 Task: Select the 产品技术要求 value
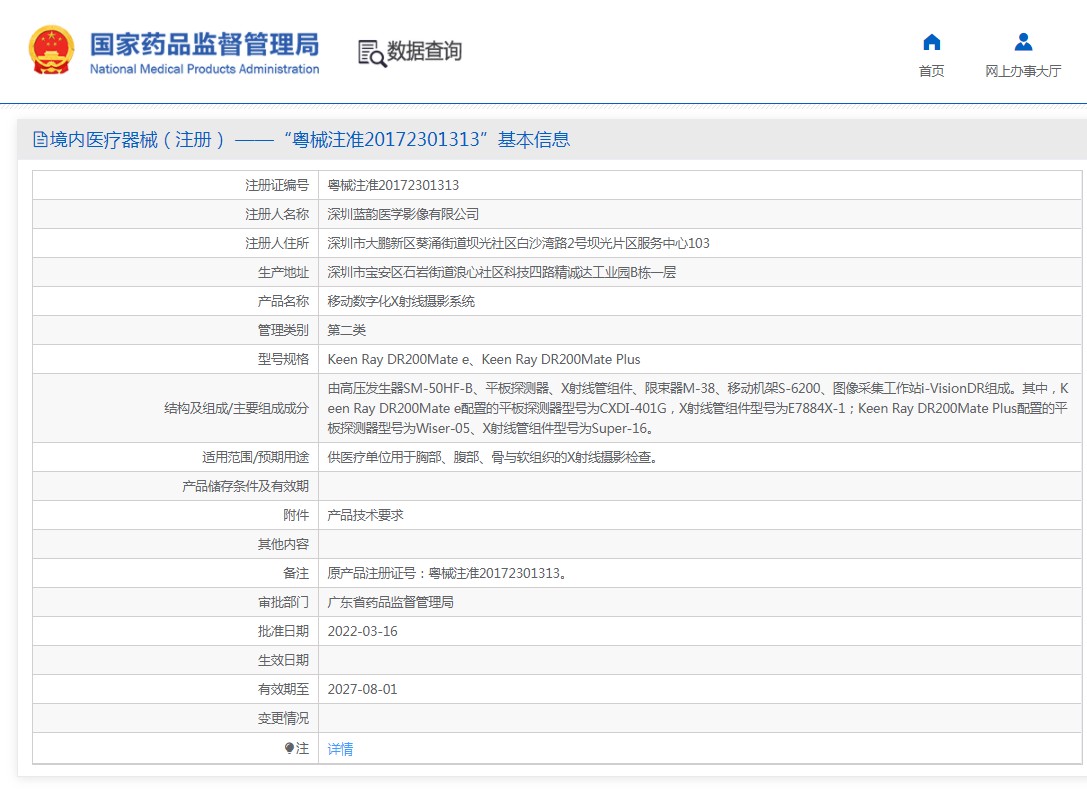[365, 515]
